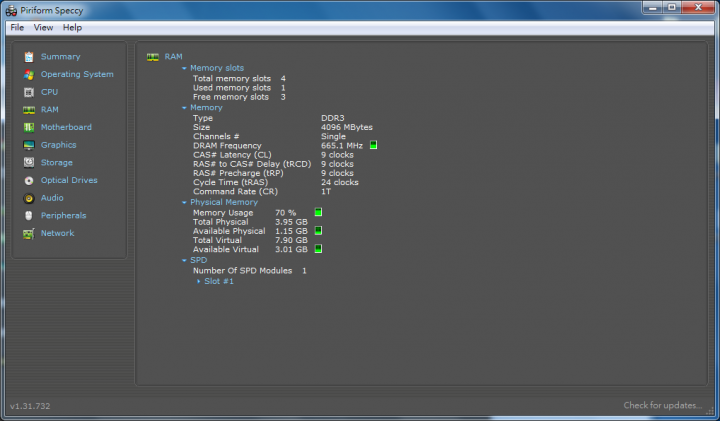Open the Motherboard page
Image resolution: width=720 pixels, height=421 pixels.
point(66,127)
